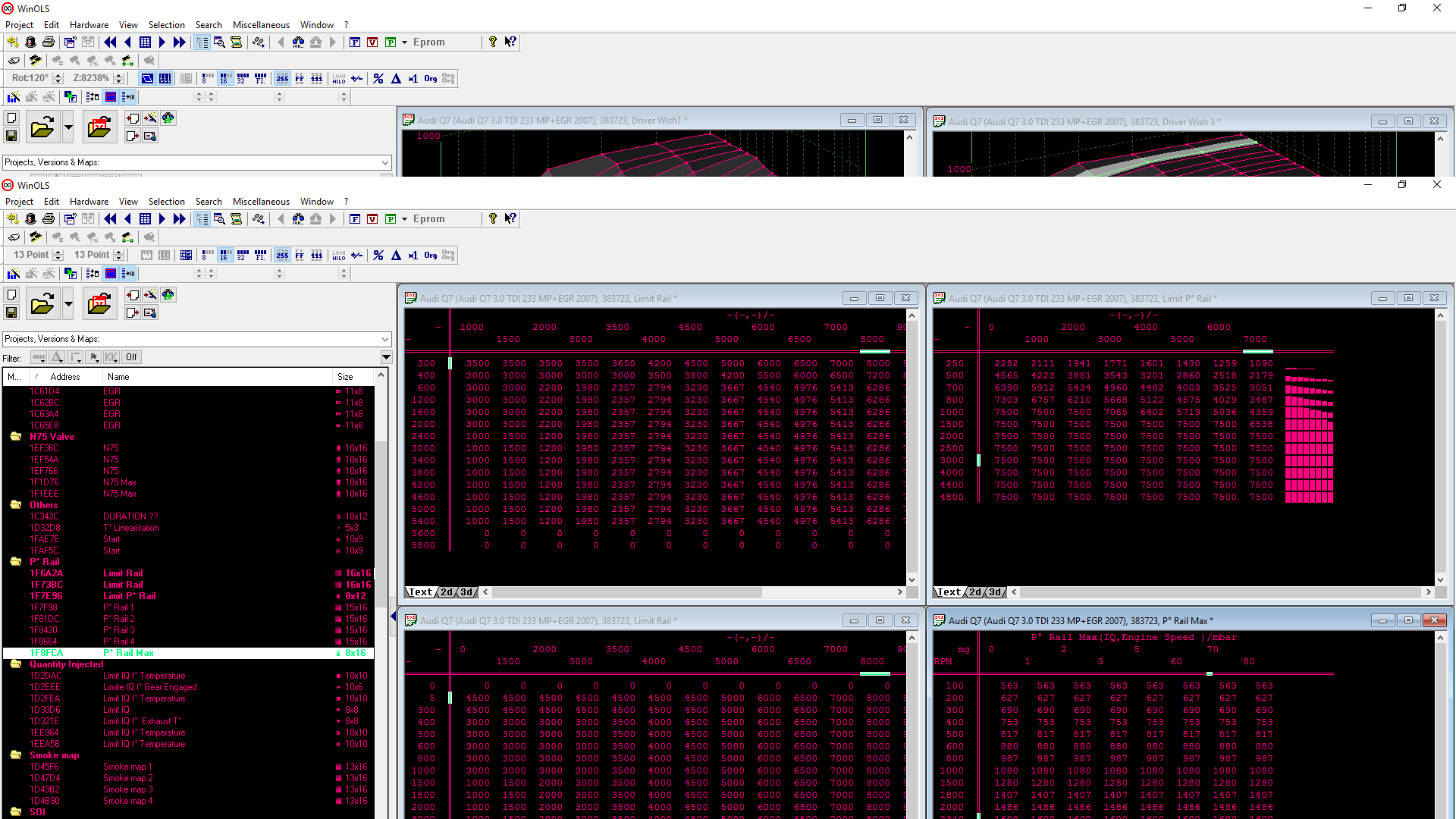Click the fast-forward double arrow in lower toolbar
This screenshot has width=1456, height=819.
pos(179,219)
